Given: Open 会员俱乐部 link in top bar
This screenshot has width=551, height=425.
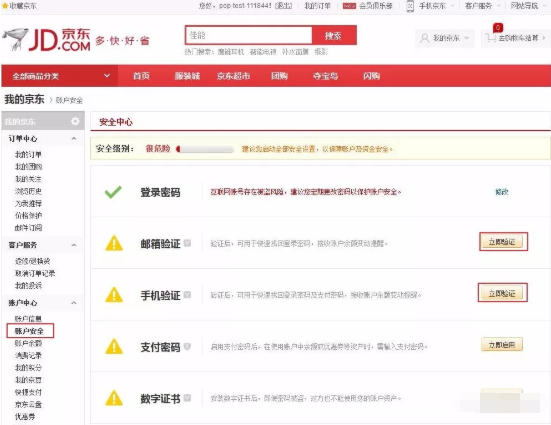Looking at the screenshot, I should coord(375,6).
